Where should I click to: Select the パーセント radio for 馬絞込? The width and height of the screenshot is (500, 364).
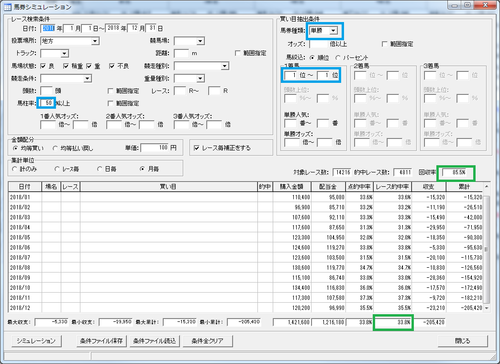click(338, 58)
